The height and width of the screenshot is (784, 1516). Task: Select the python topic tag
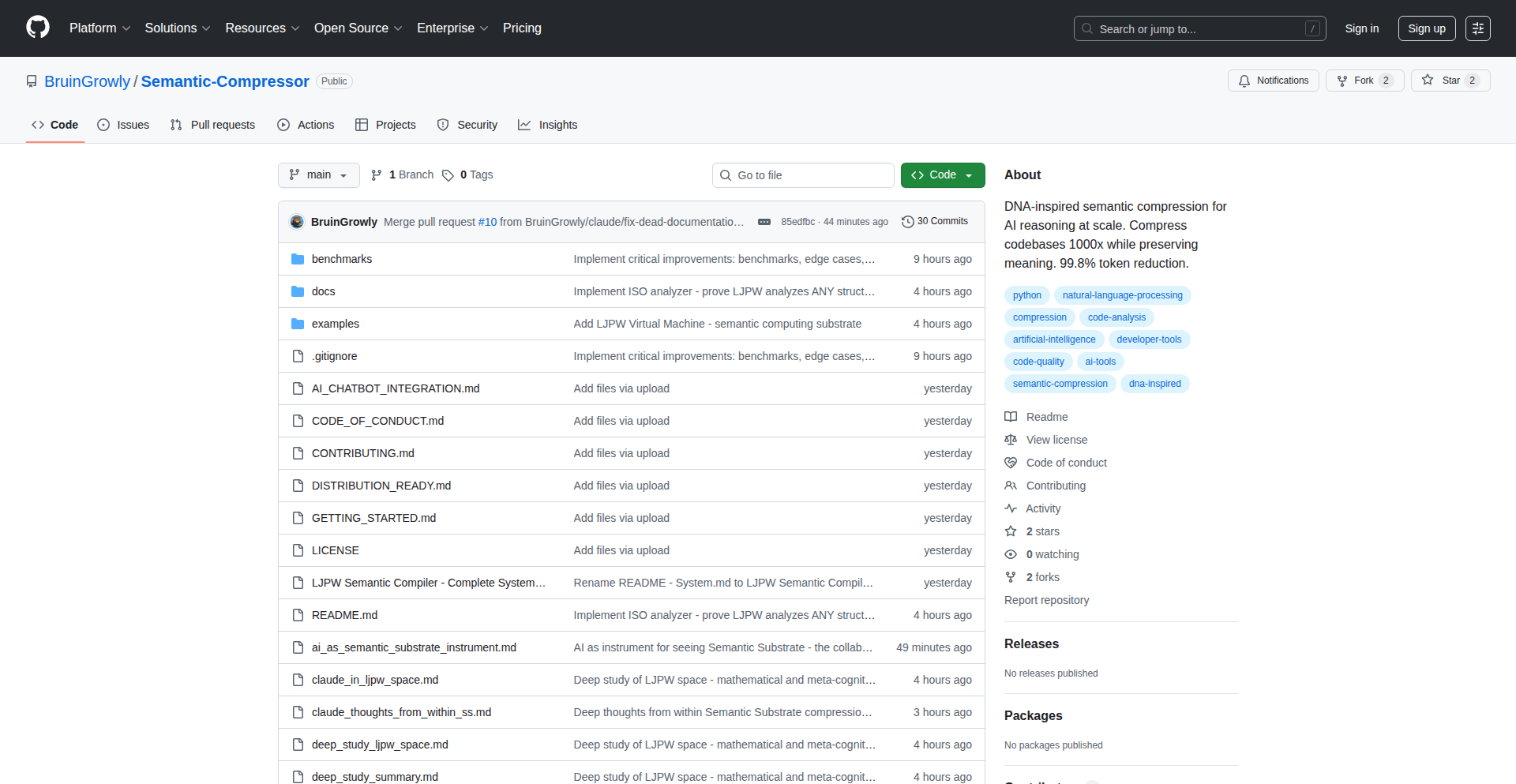pyautogui.click(x=1026, y=295)
